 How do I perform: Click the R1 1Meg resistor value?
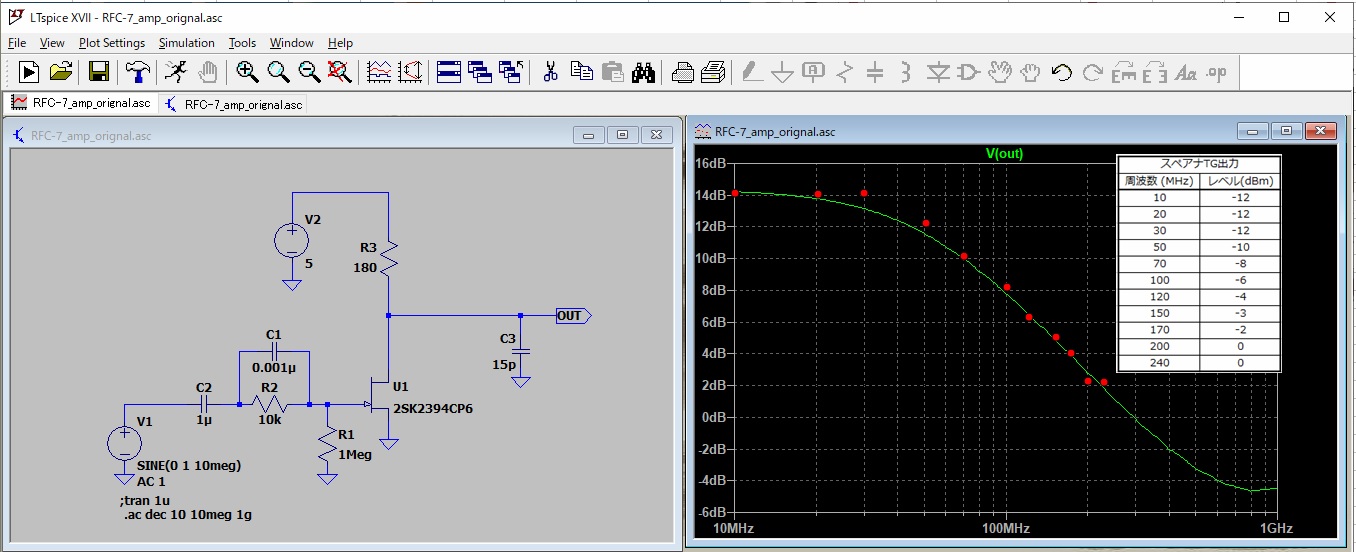pos(354,454)
